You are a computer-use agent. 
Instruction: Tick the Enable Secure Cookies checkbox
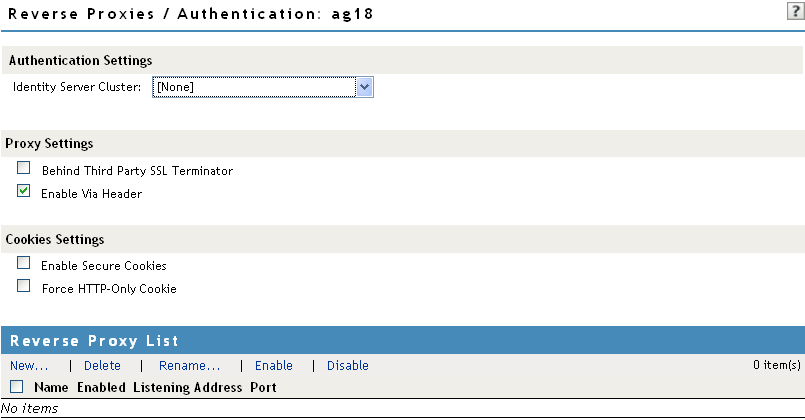pos(24,264)
